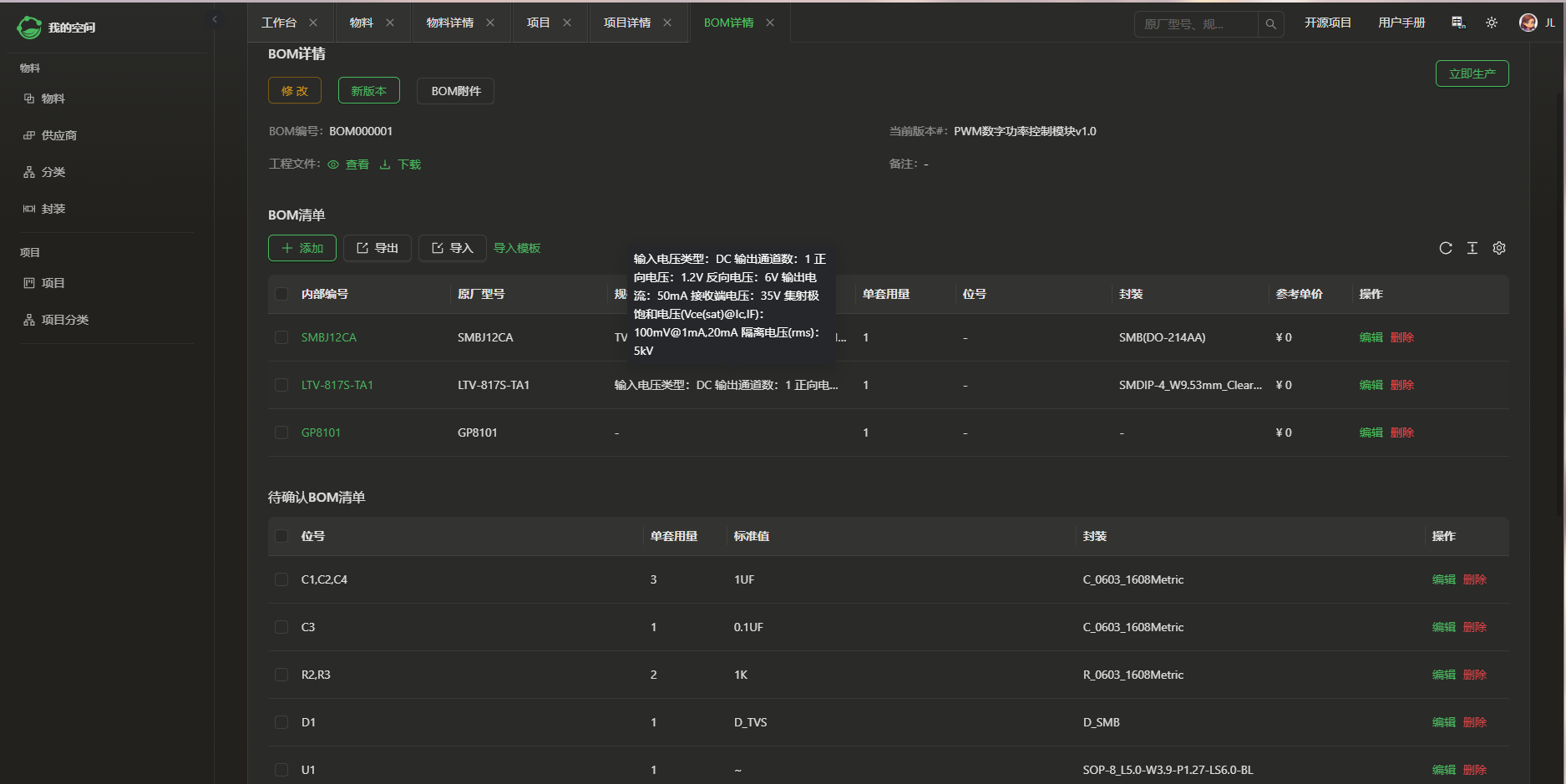Open the 导入模板 link
Viewport: 1566px width, 784px height.
517,248
